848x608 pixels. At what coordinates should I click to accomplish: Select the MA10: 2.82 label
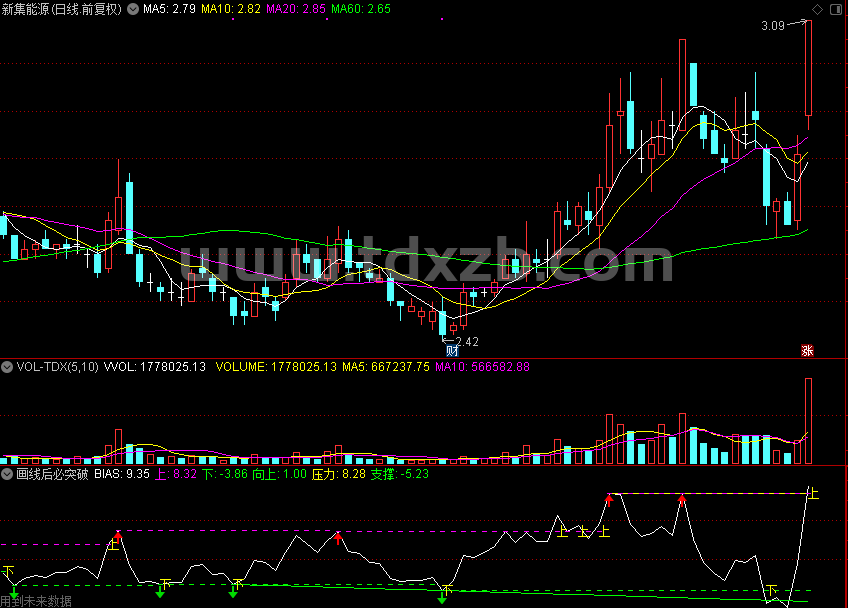point(231,9)
